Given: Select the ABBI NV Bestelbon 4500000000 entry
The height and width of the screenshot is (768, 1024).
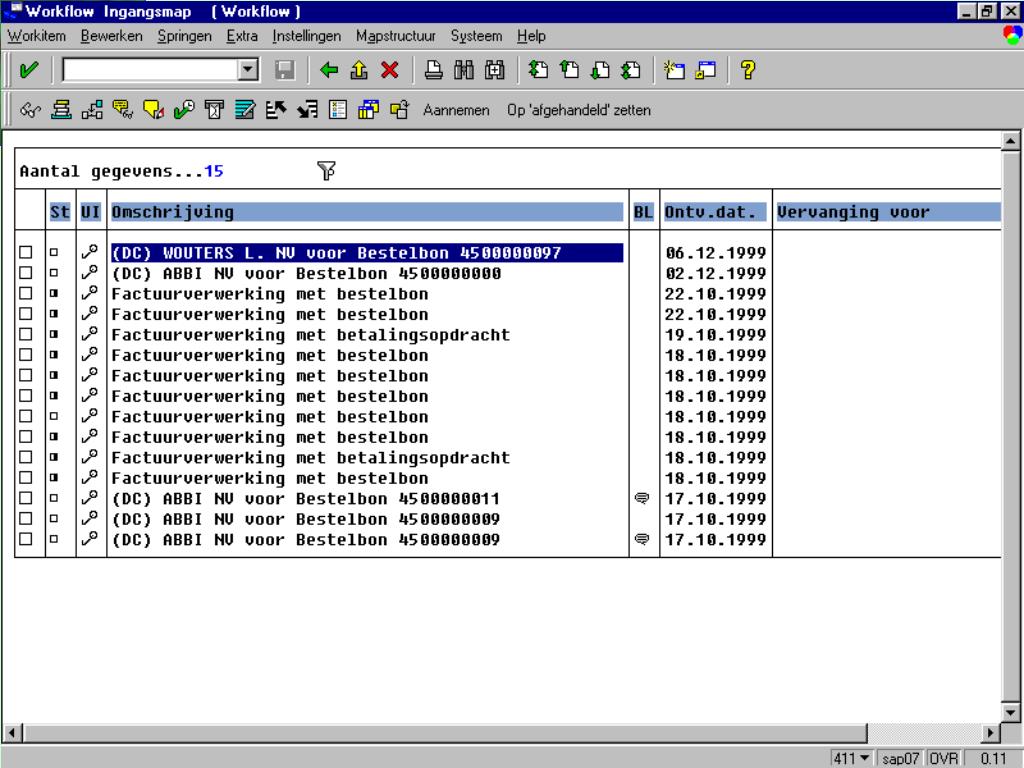Looking at the screenshot, I should tap(307, 274).
